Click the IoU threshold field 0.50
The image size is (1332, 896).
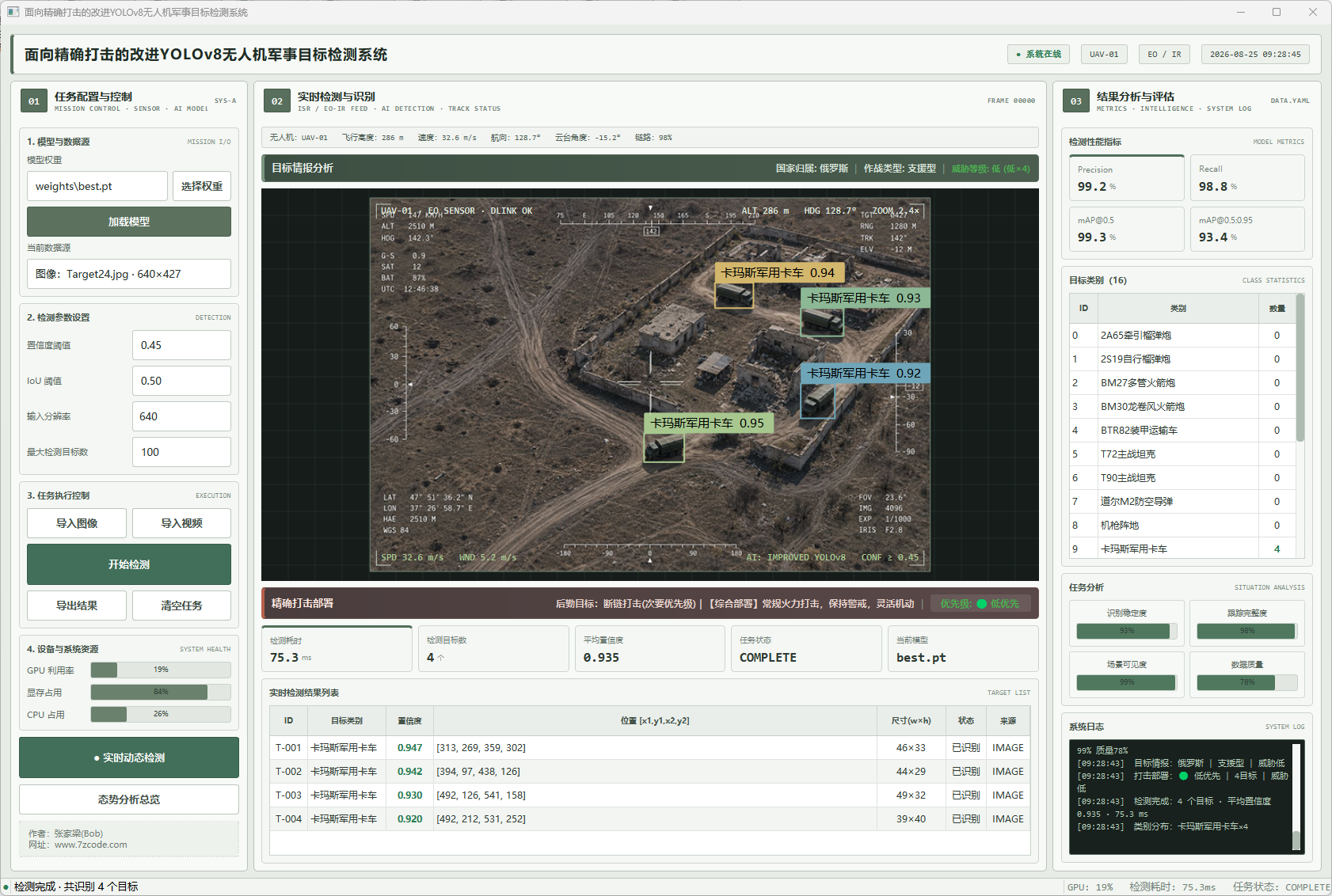coord(181,381)
